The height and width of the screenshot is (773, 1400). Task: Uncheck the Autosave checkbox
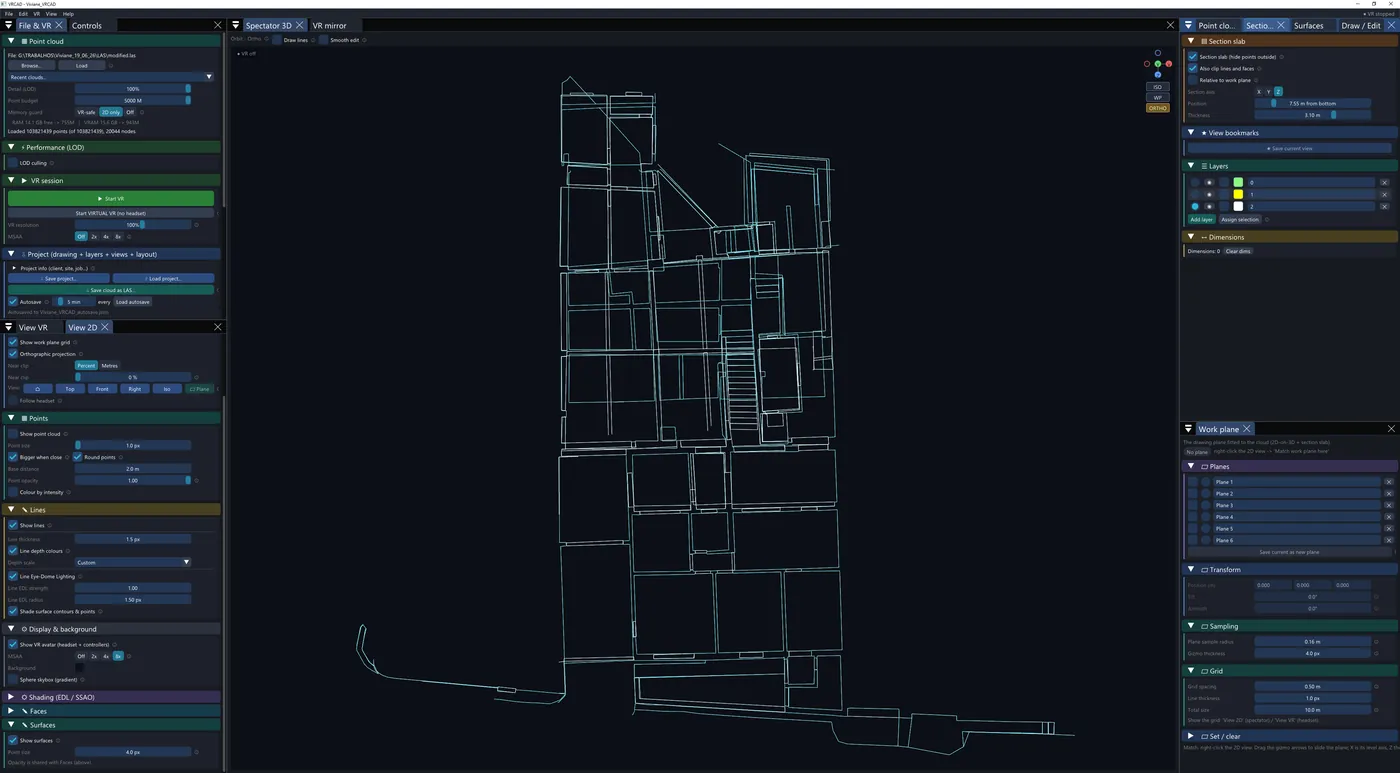[13, 301]
